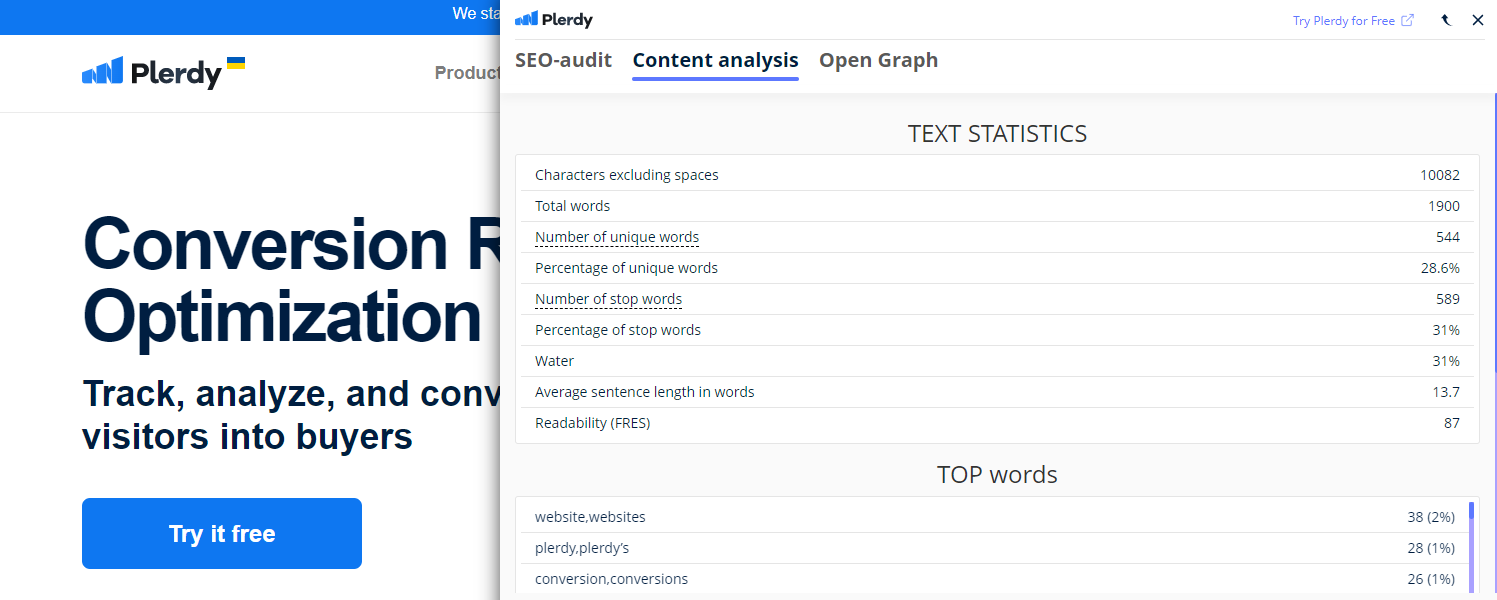Screen dimensions: 1497x600
Task: Click the conversion,conversions top word row
Action: pos(993,579)
